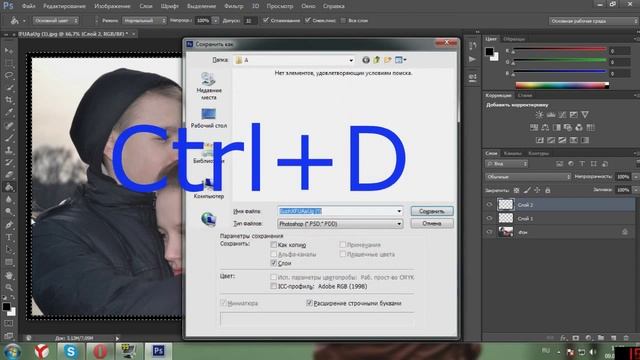Image resolution: width=640 pixels, height=360 pixels.
Task: Select Слой 1 layer thumbnail
Action: [506, 218]
